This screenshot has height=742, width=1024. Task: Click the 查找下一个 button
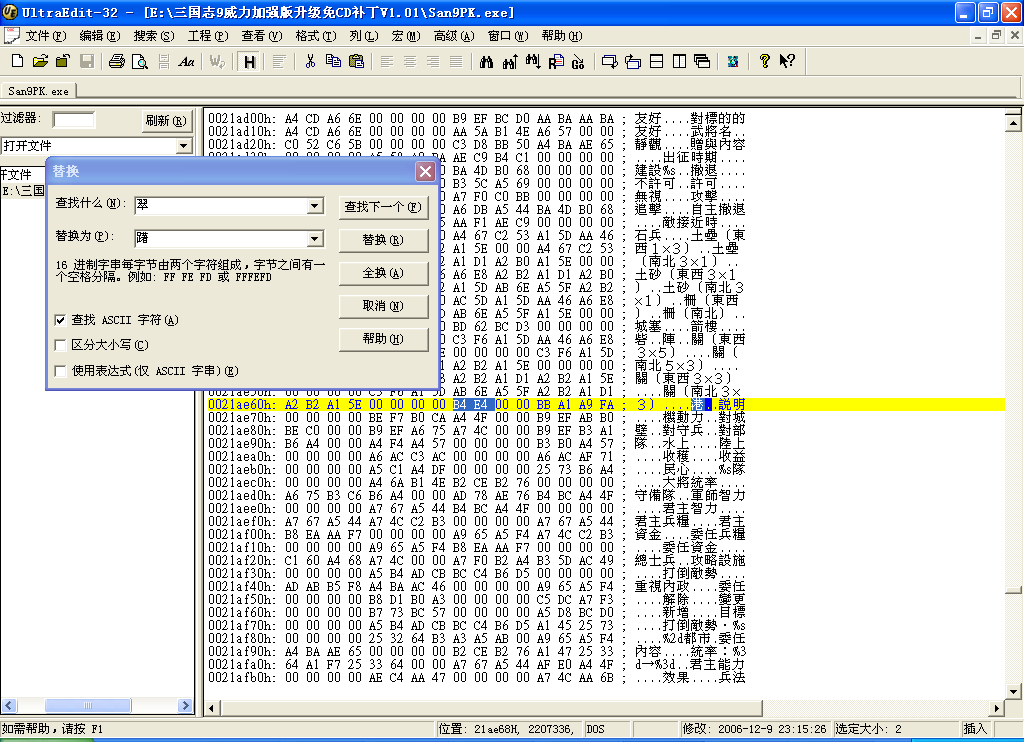(x=382, y=207)
